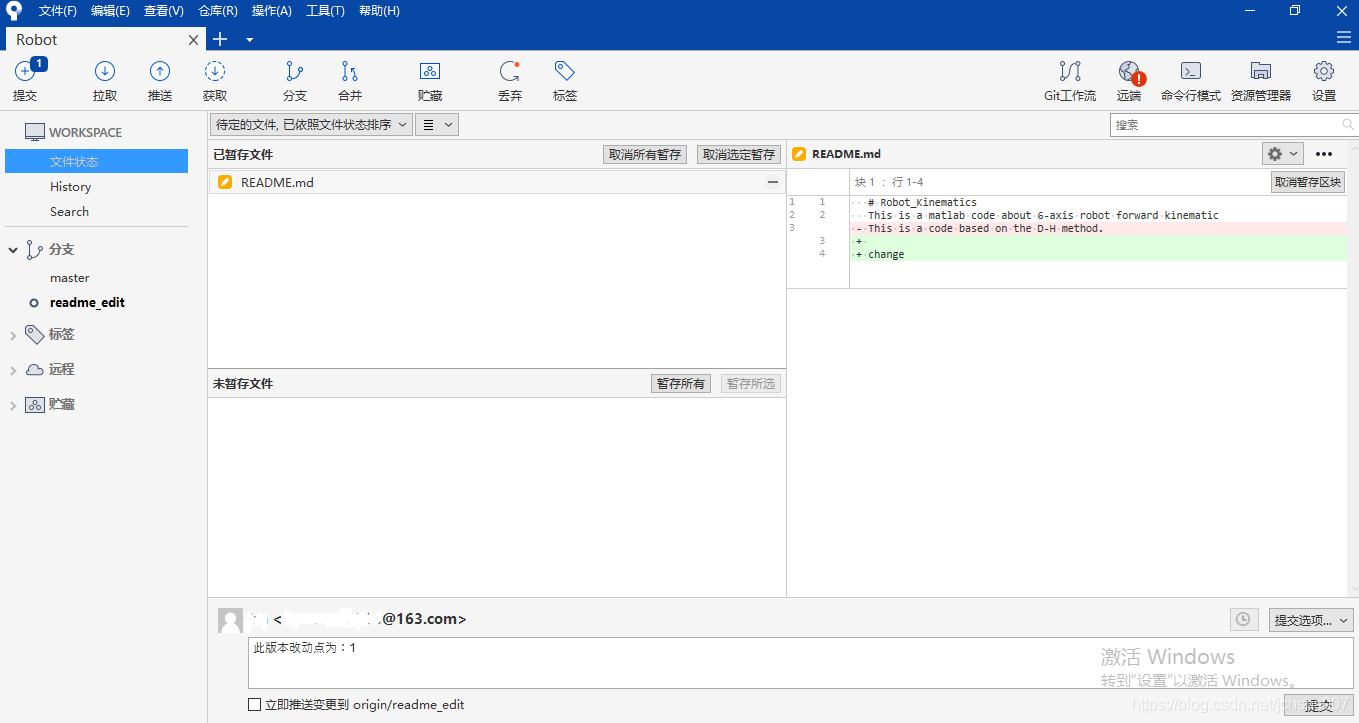Open the Remote (远端) toolbar icon
The width and height of the screenshot is (1359, 723).
1129,80
